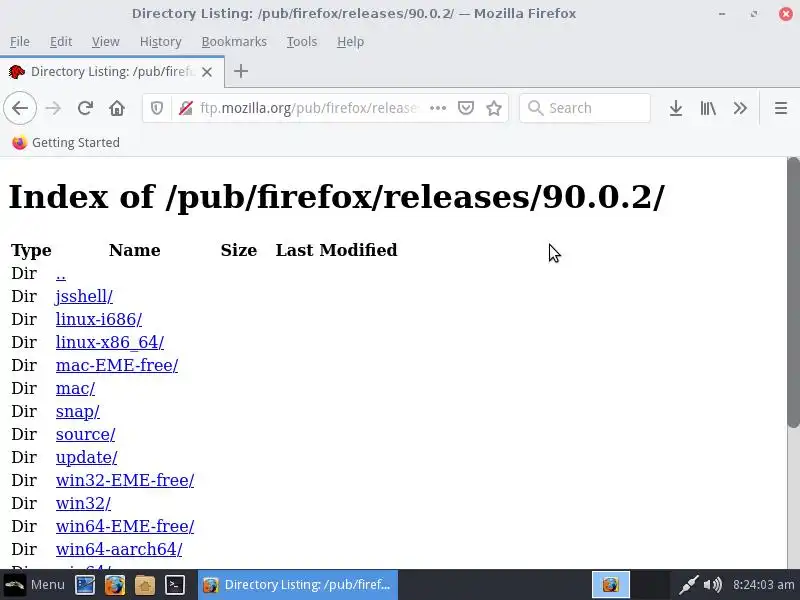This screenshot has width=800, height=600.
Task: Open the win32-EME-free/ directory
Action: [x=125, y=480]
